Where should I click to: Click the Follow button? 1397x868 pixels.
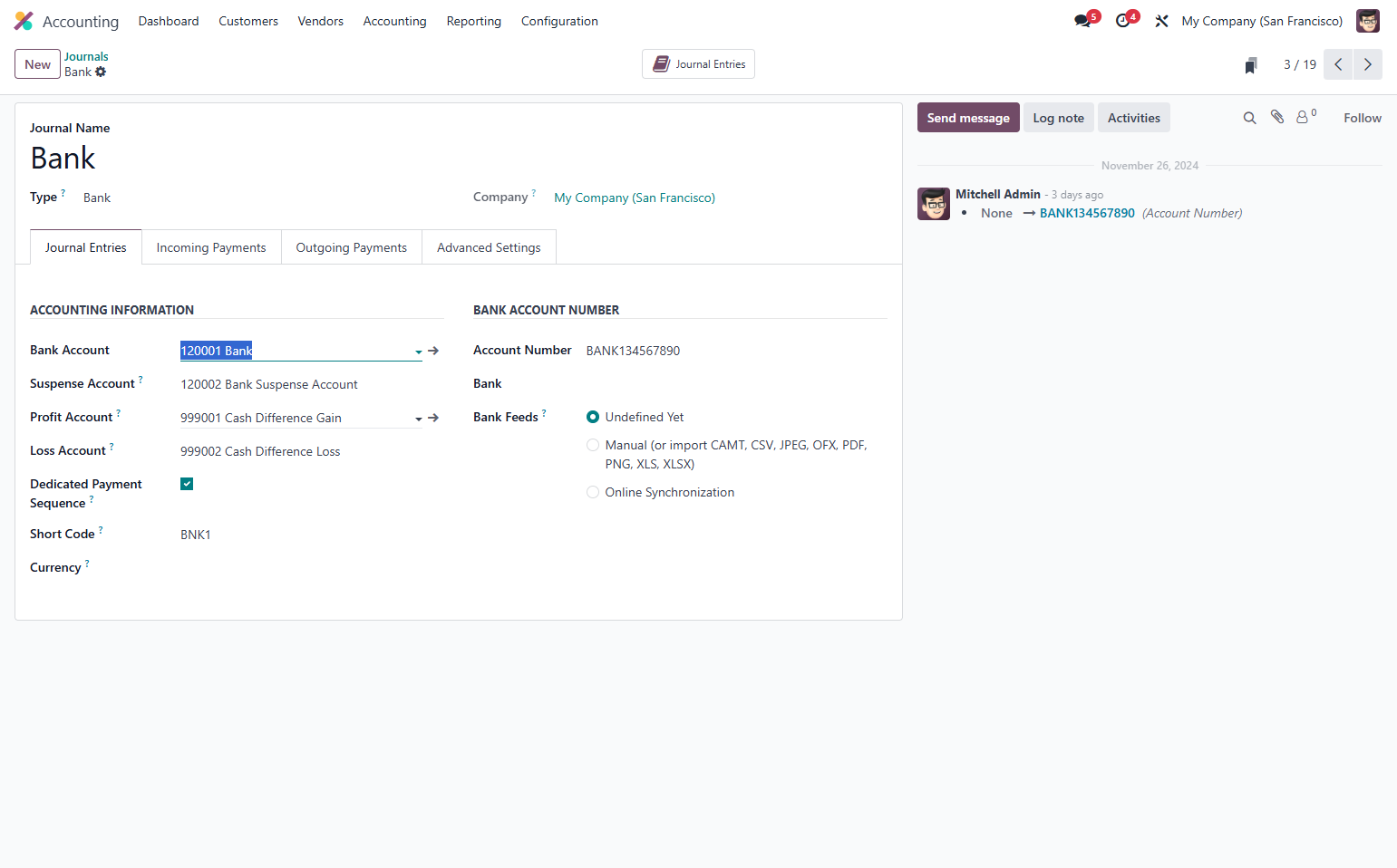point(1362,118)
